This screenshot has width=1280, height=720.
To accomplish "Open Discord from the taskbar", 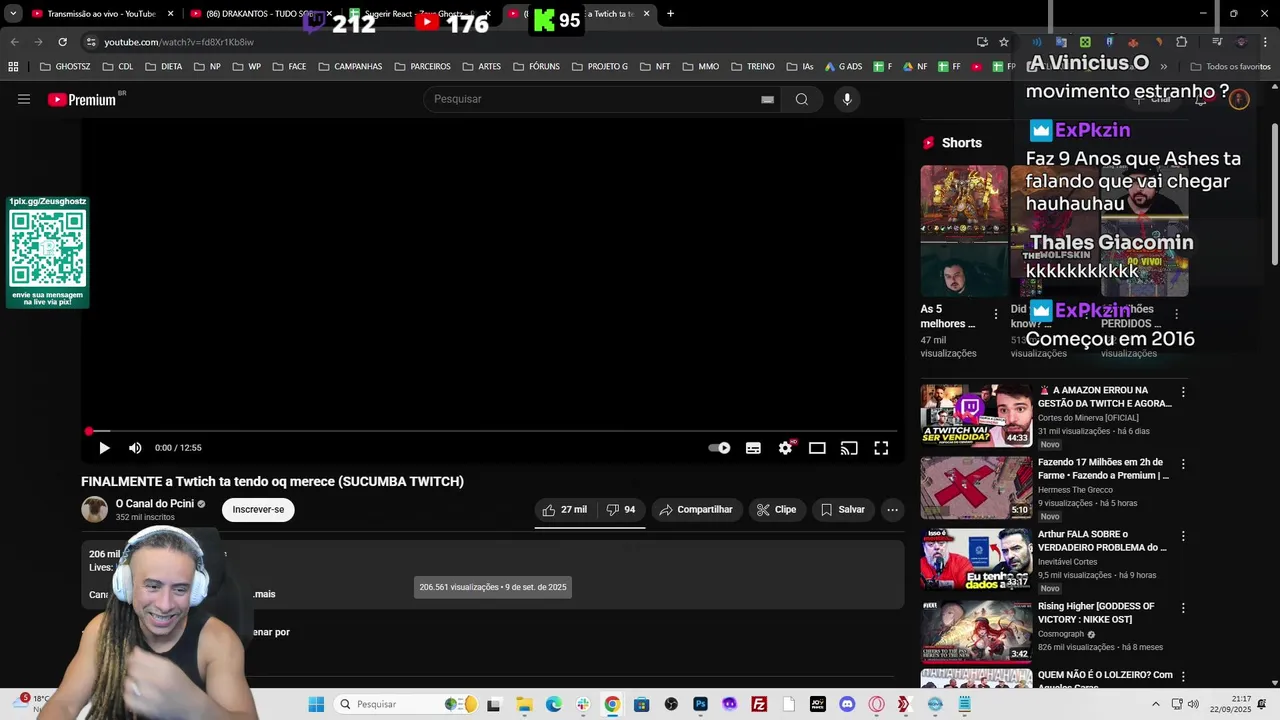I will coord(847,704).
